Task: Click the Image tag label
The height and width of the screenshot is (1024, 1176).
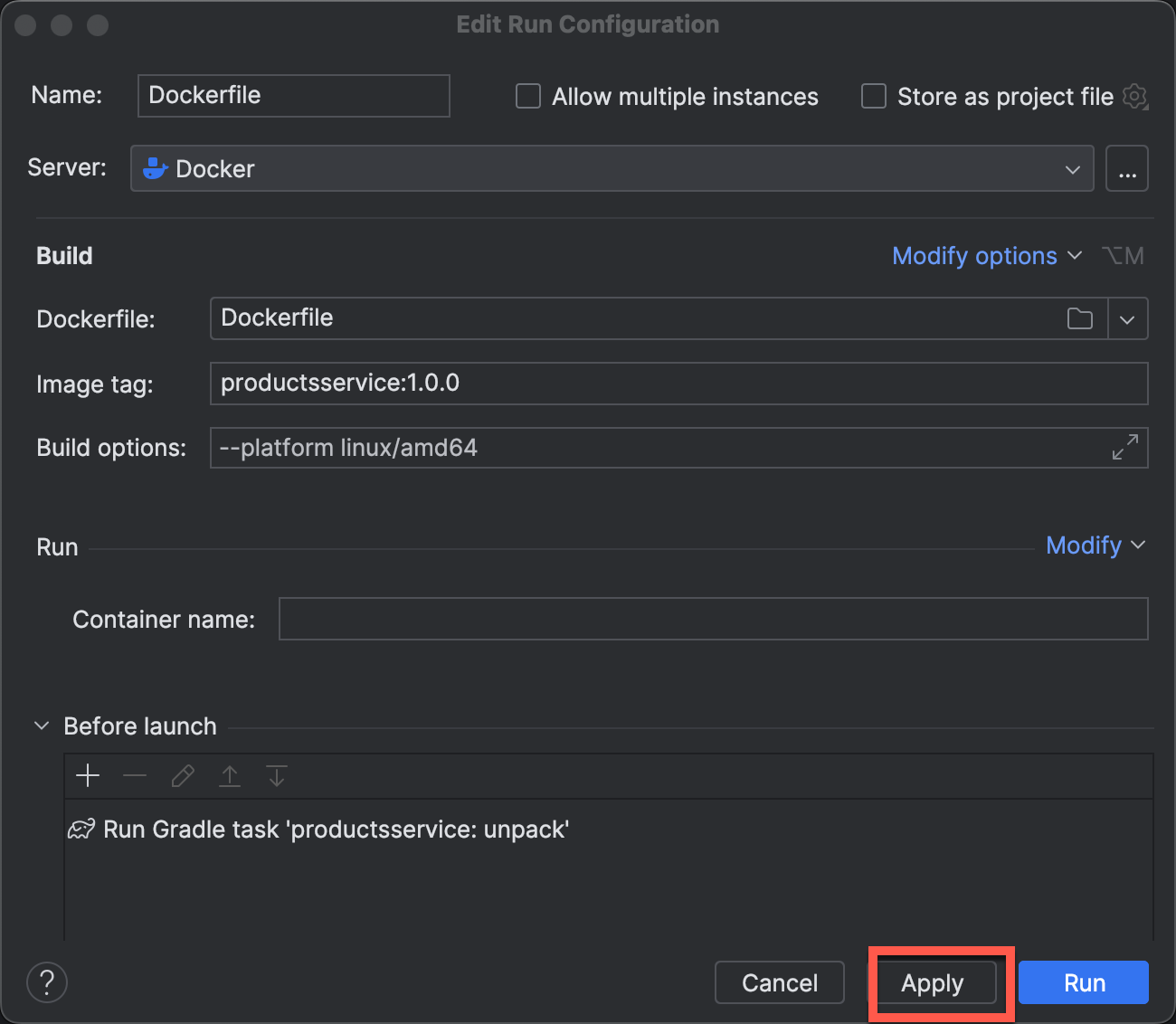Action: tap(95, 384)
